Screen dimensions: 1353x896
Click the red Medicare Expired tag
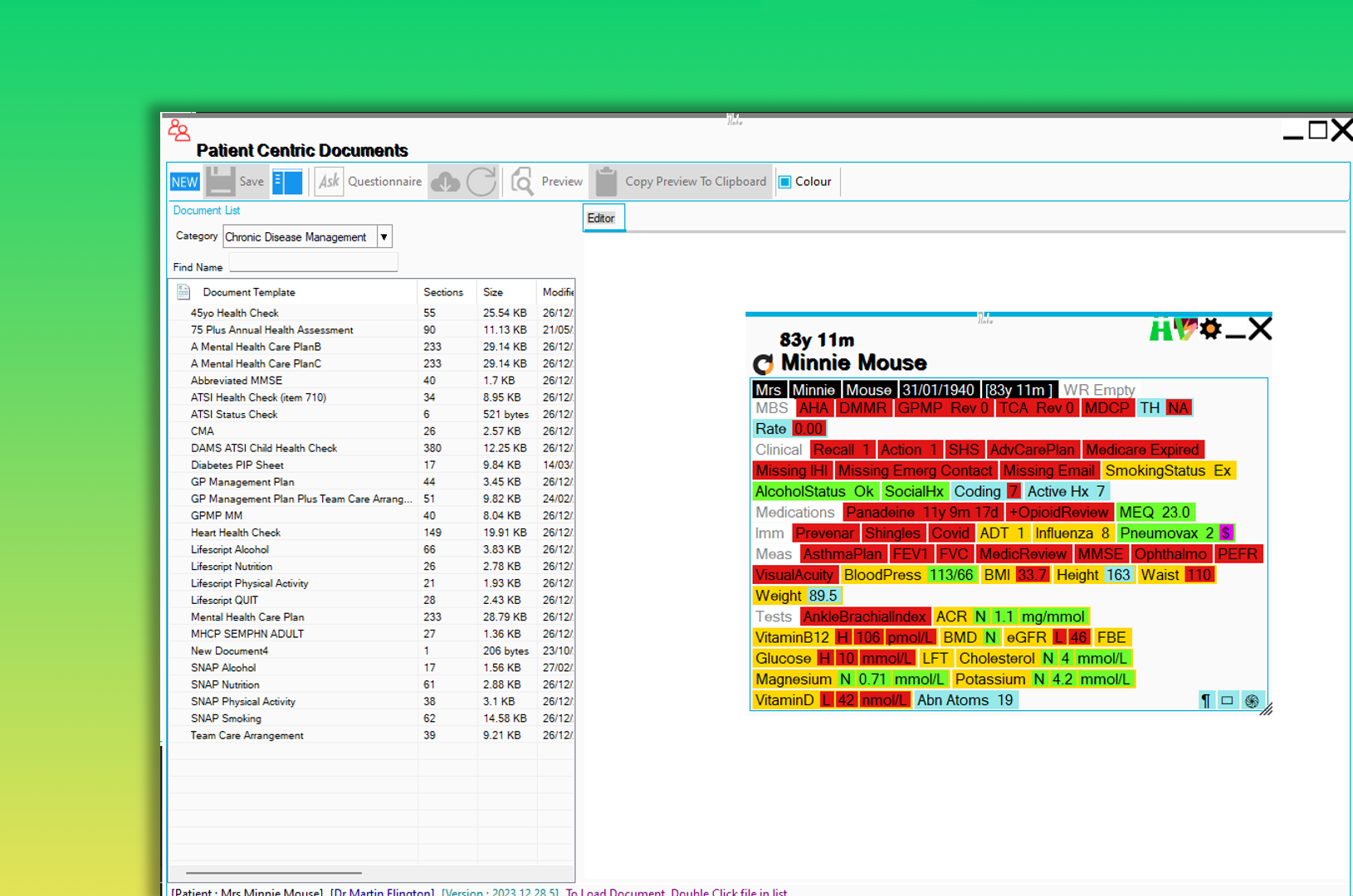[1142, 450]
